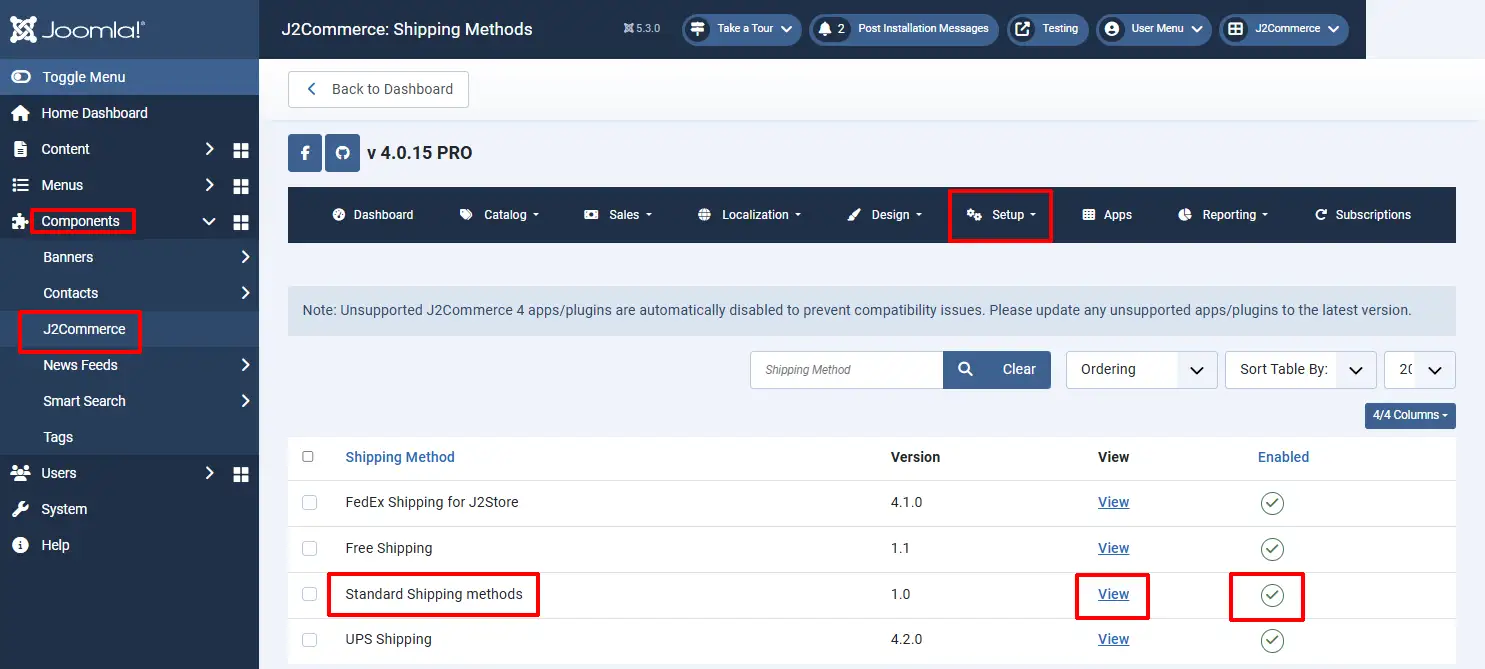This screenshot has height=669, width=1485.
Task: Click the Joomla logo
Action: click(x=77, y=29)
